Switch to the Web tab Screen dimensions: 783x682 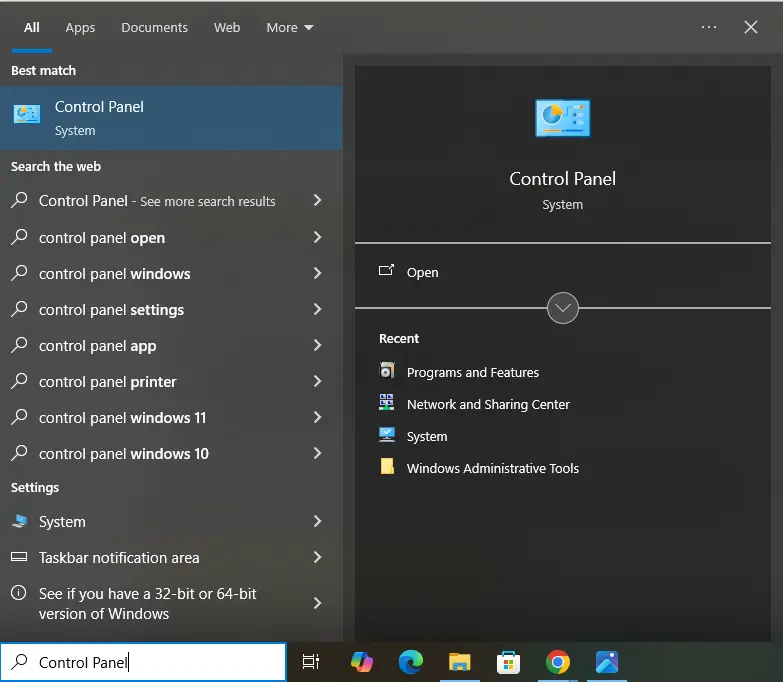[227, 27]
